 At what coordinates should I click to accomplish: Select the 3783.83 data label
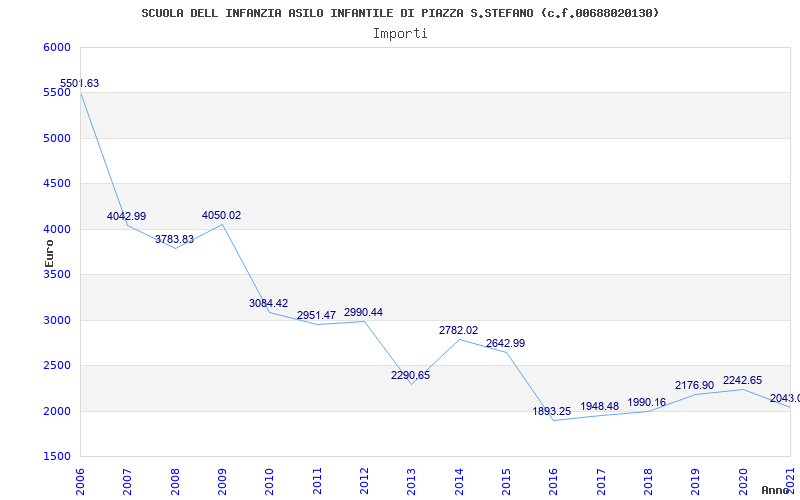pos(174,239)
